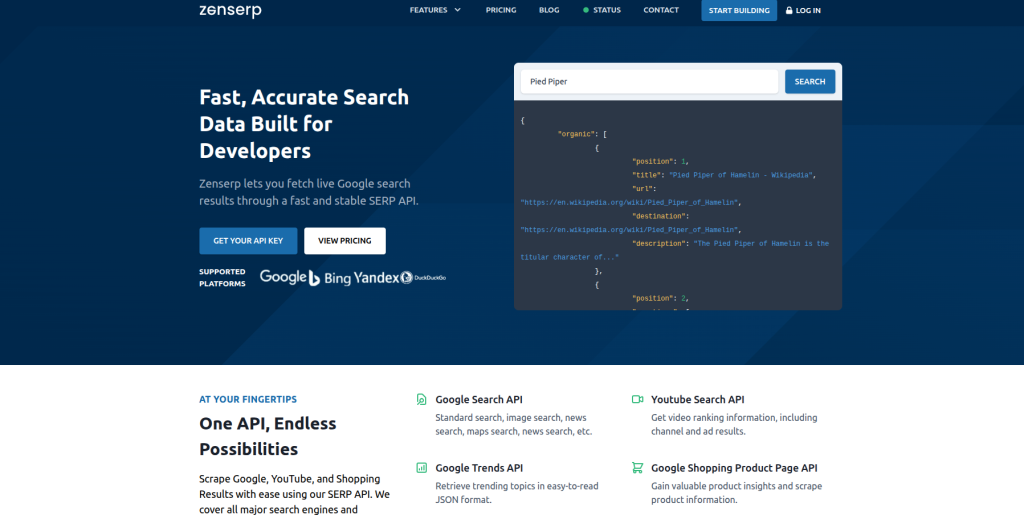Click the Wikipedia url value in JSON
Image resolution: width=1024 pixels, height=519 pixels.
pos(630,202)
